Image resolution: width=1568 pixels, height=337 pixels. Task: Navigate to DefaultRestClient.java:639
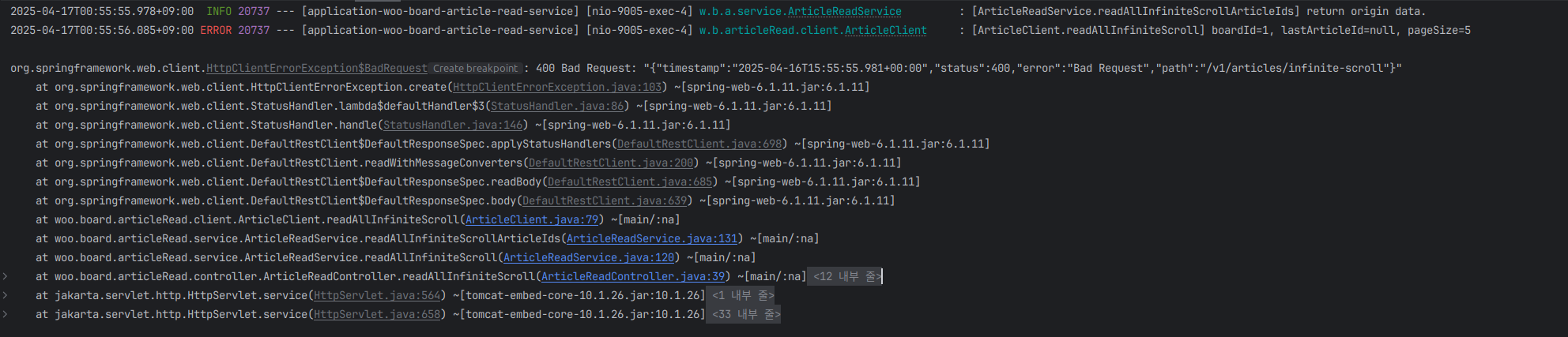point(605,201)
